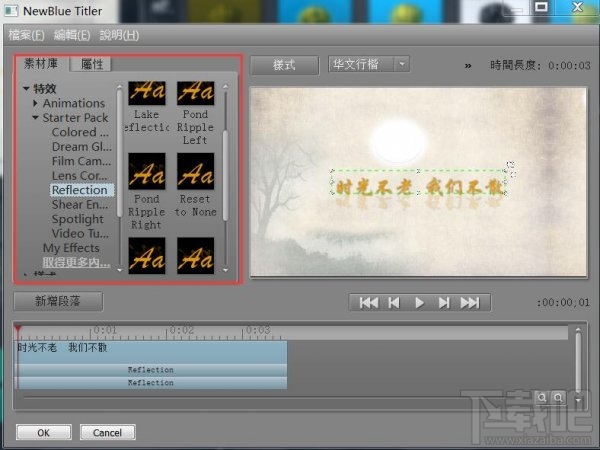
Task: Select the upper Reflection effect track
Action: click(151, 370)
